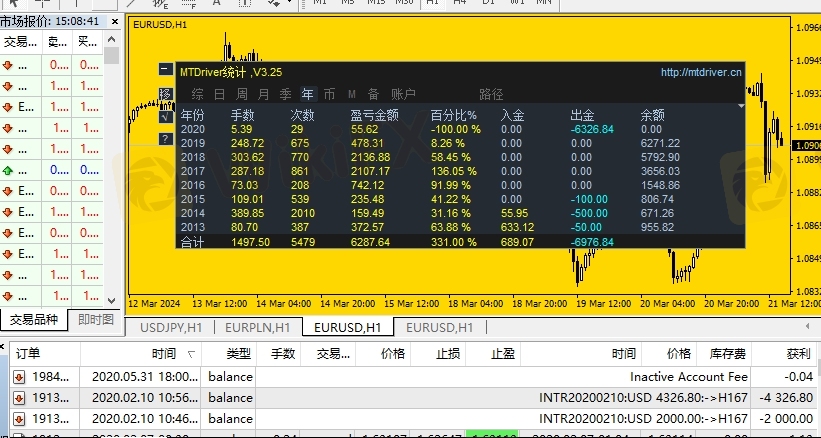Viewport: 821px width, 438px height.
Task: Click the 止盈 column header
Action: click(x=493, y=354)
